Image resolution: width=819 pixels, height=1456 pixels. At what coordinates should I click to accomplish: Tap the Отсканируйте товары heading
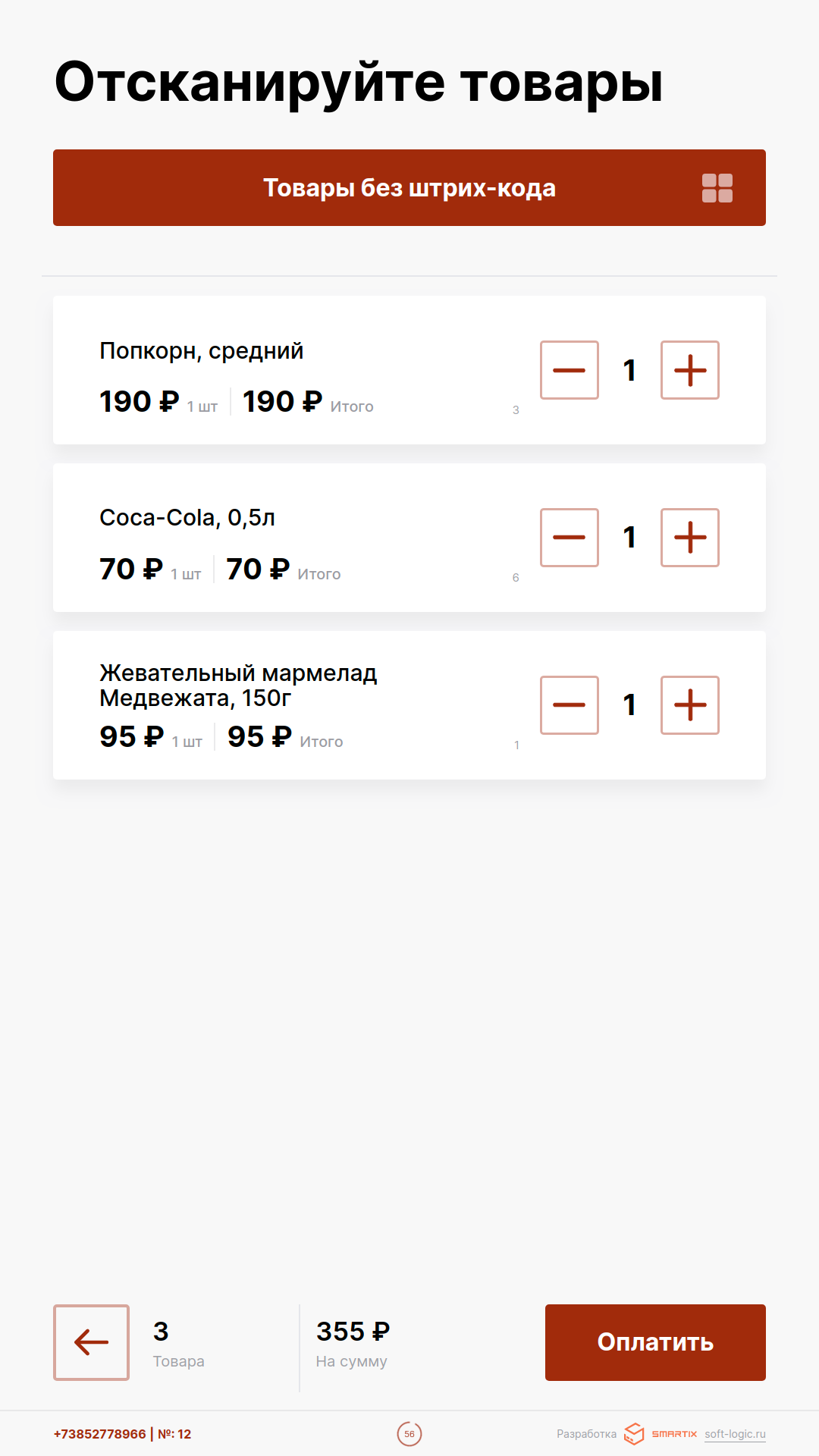(x=359, y=82)
